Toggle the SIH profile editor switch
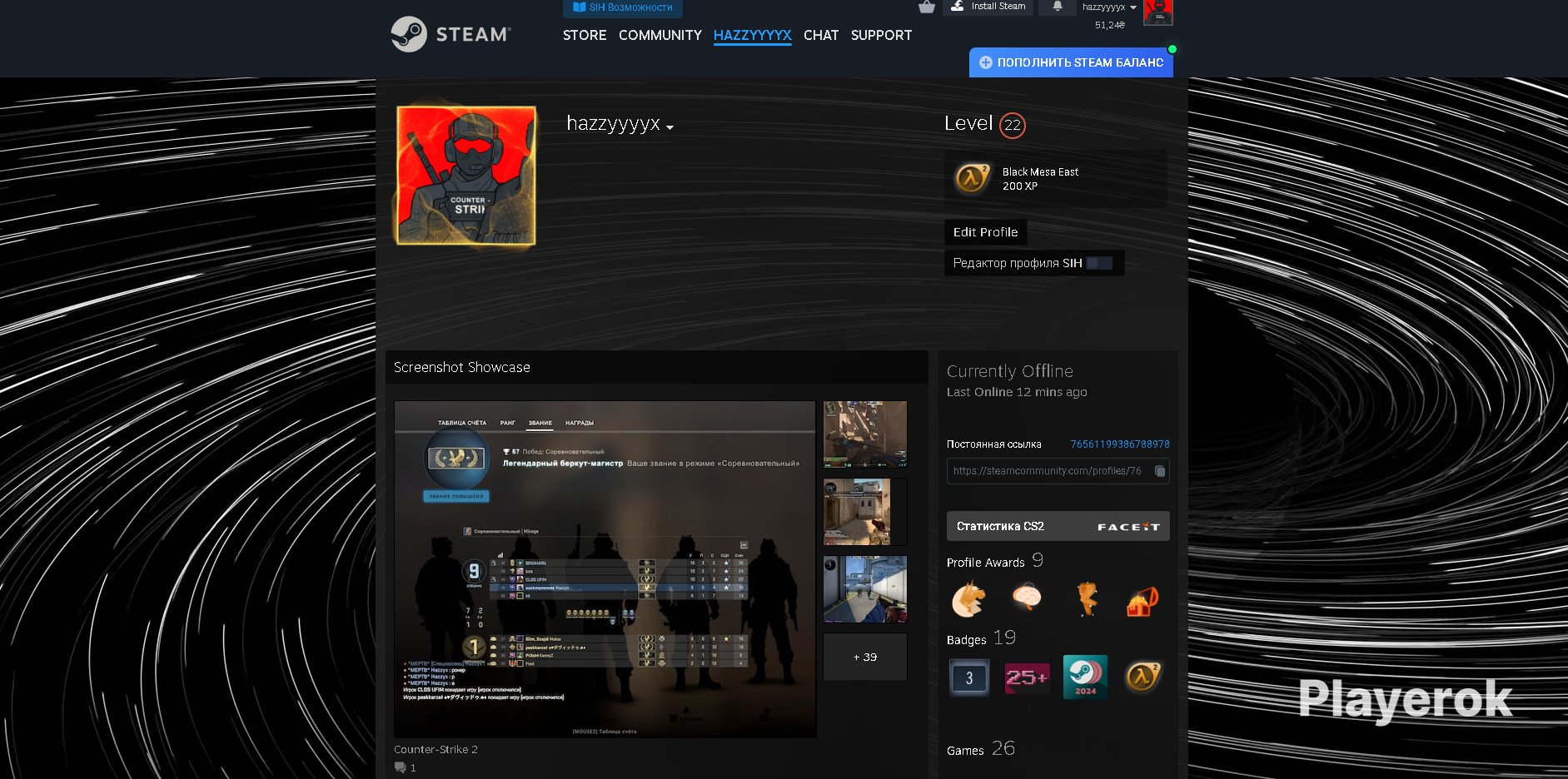1568x779 pixels. [x=1100, y=263]
